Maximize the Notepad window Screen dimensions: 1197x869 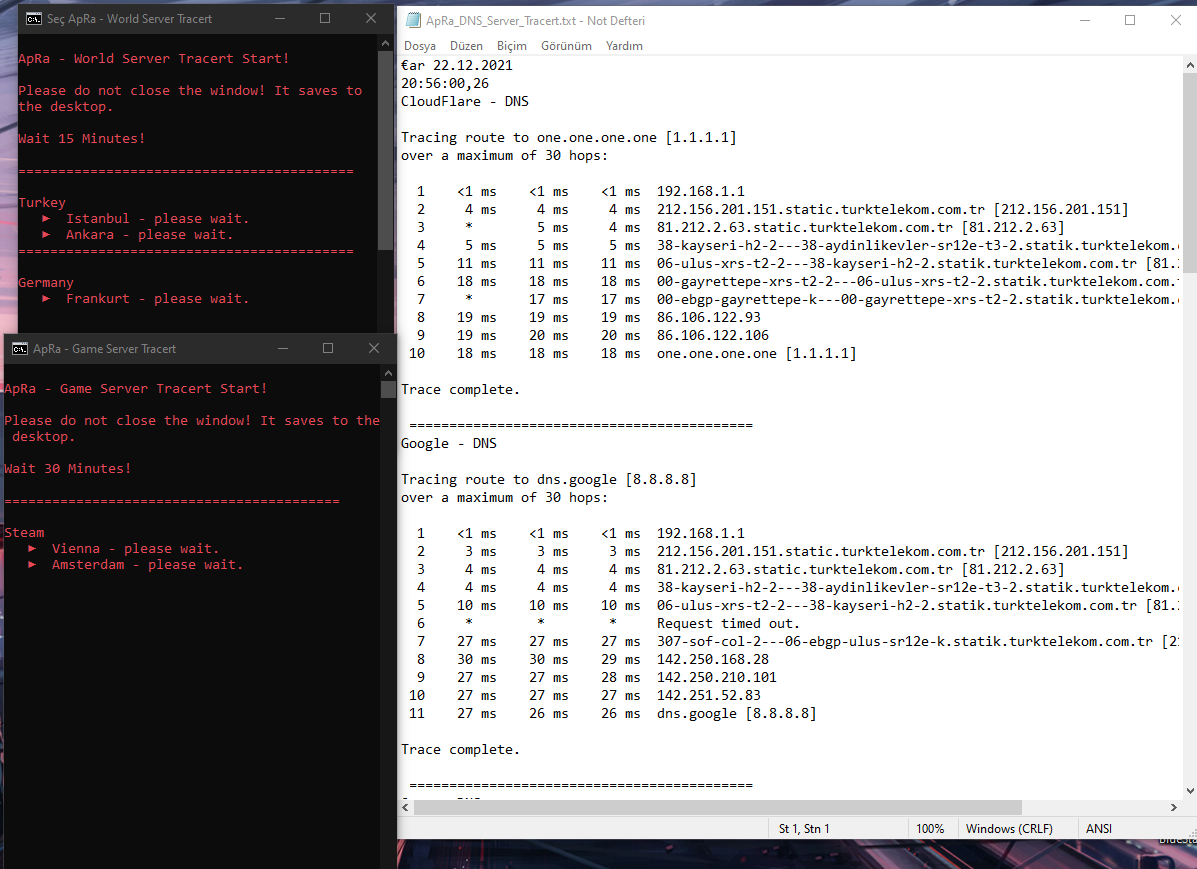(1130, 20)
